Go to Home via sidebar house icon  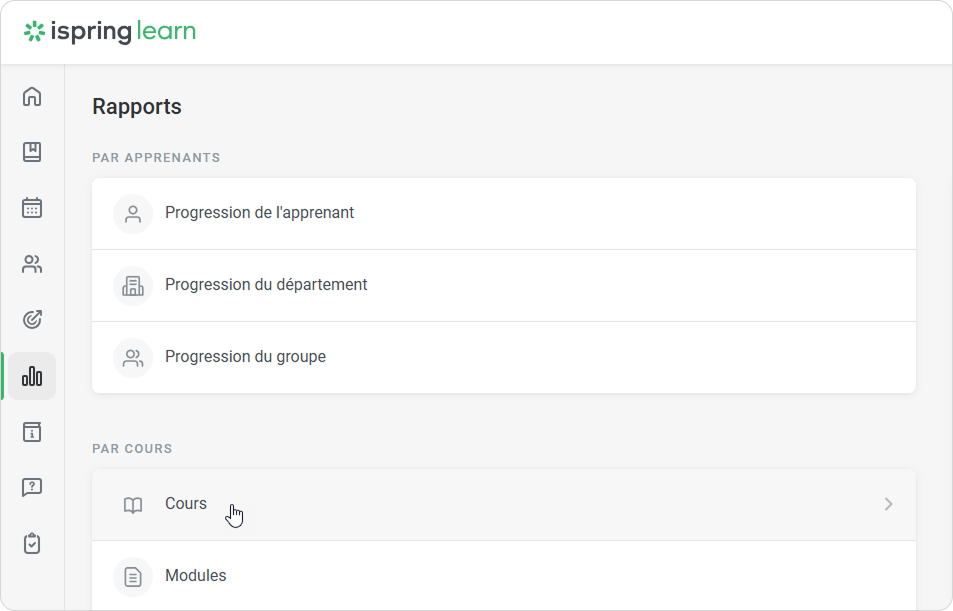(32, 97)
